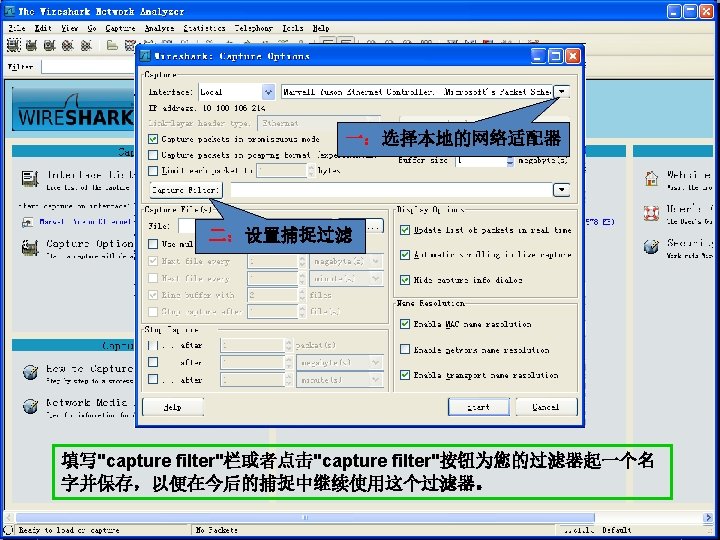Click the capture filter text field
The image size is (720, 540).
391,189
